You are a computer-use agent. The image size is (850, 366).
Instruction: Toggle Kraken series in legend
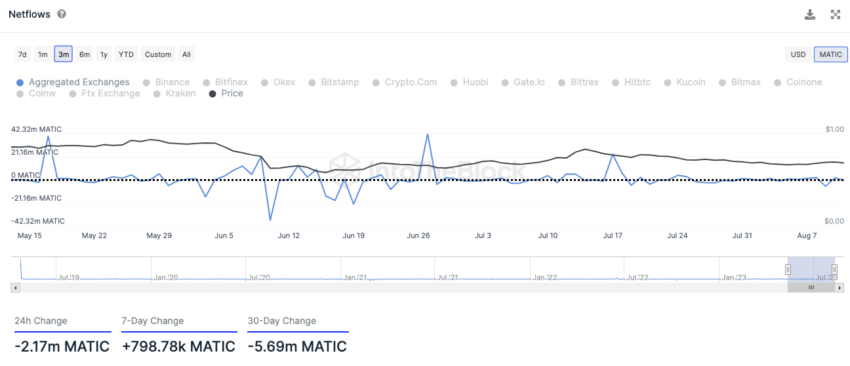(x=175, y=93)
